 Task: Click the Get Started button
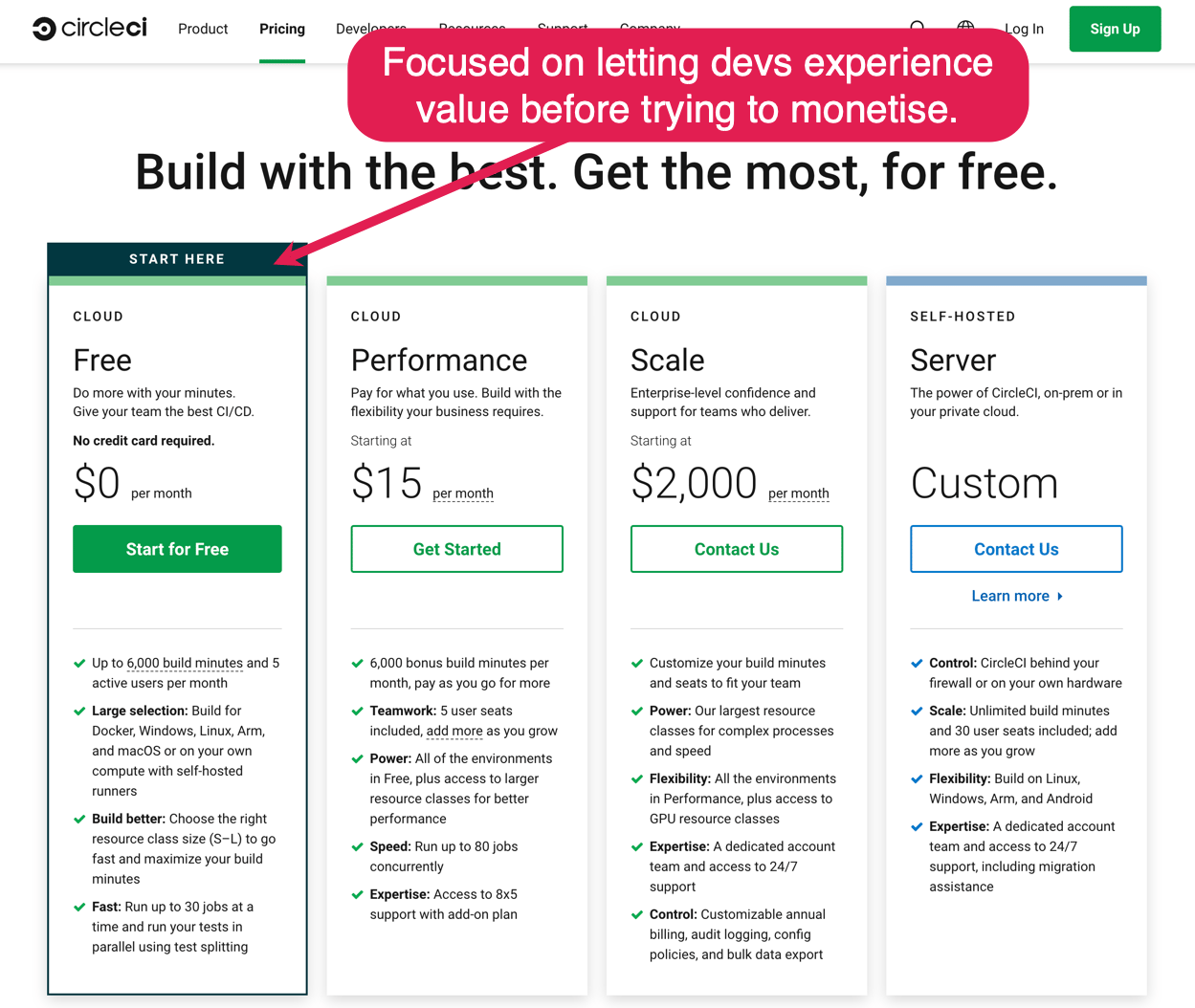[x=456, y=549]
